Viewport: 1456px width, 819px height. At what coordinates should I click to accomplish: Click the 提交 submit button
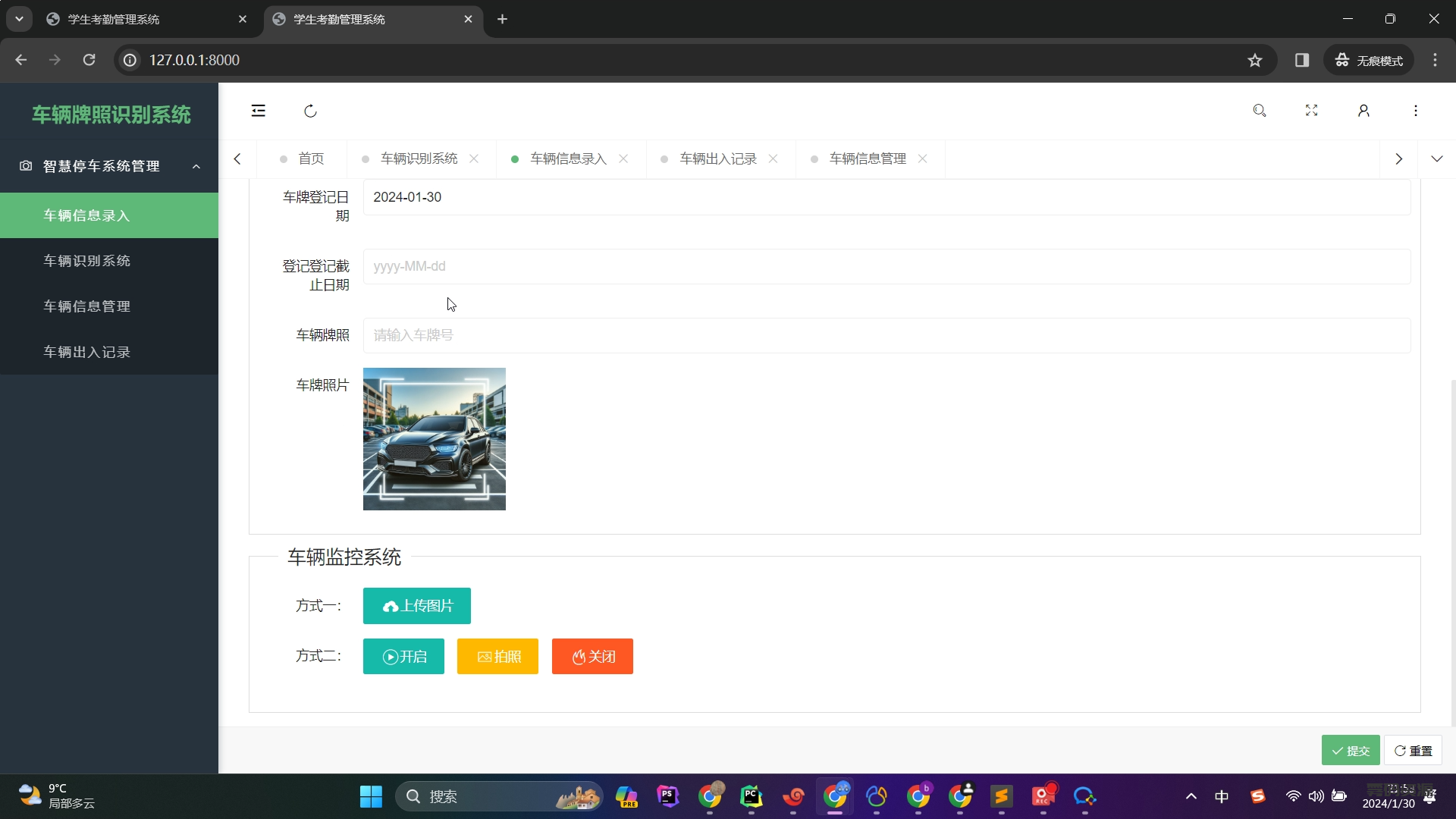click(x=1351, y=750)
